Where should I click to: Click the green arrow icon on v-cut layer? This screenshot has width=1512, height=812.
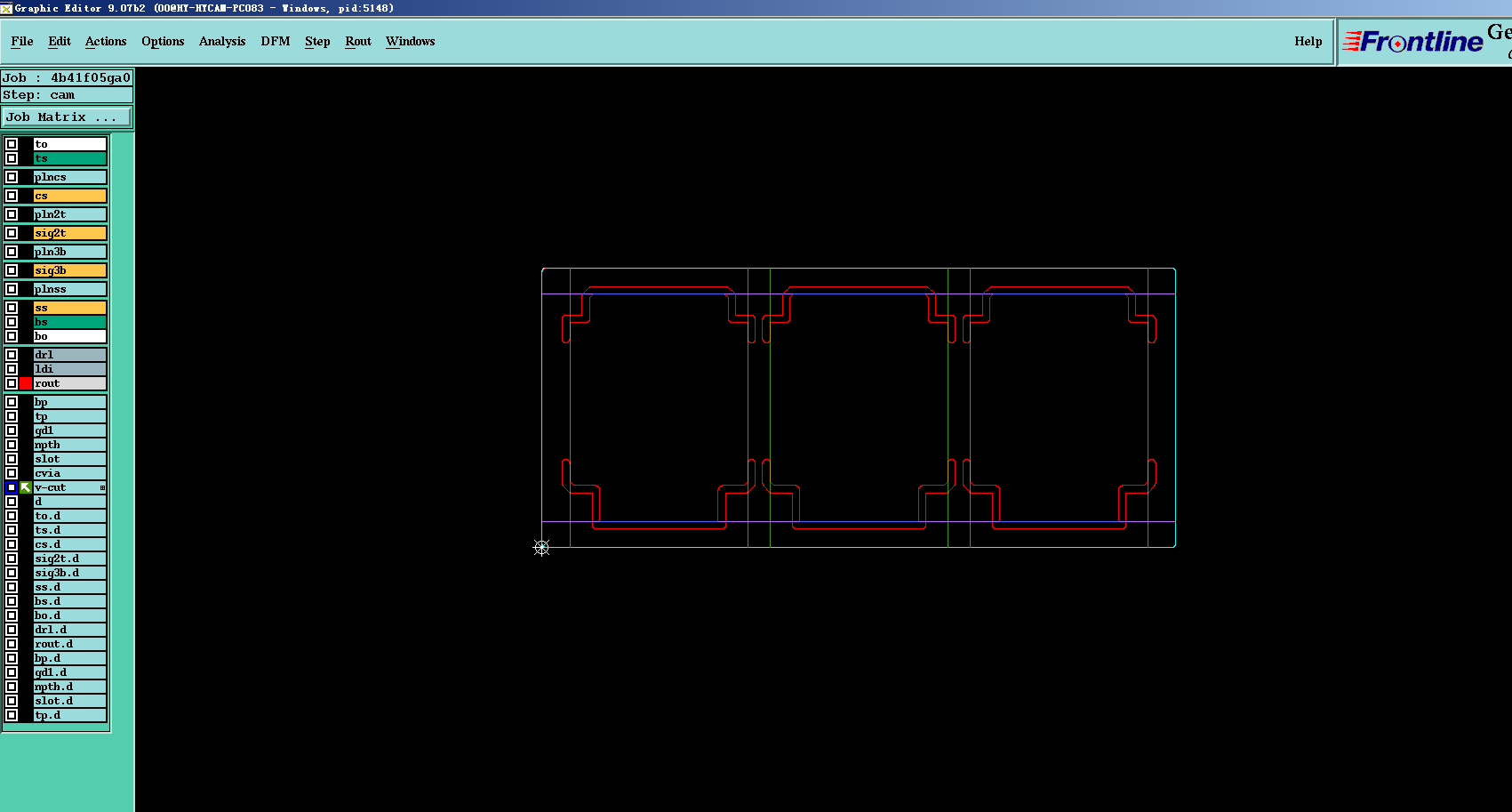[26, 487]
